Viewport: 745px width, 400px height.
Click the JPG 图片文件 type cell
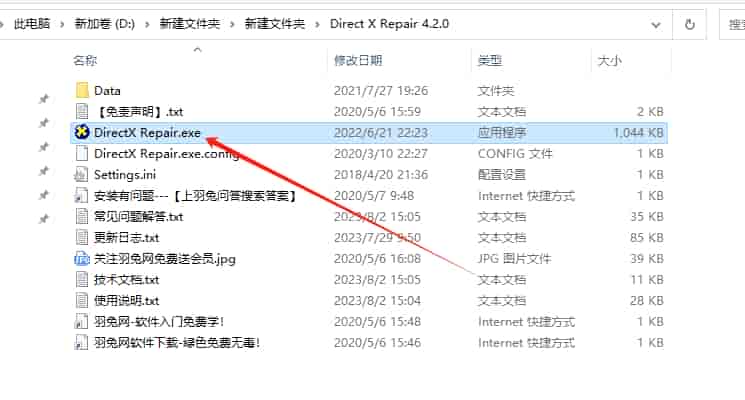pyautogui.click(x=515, y=258)
